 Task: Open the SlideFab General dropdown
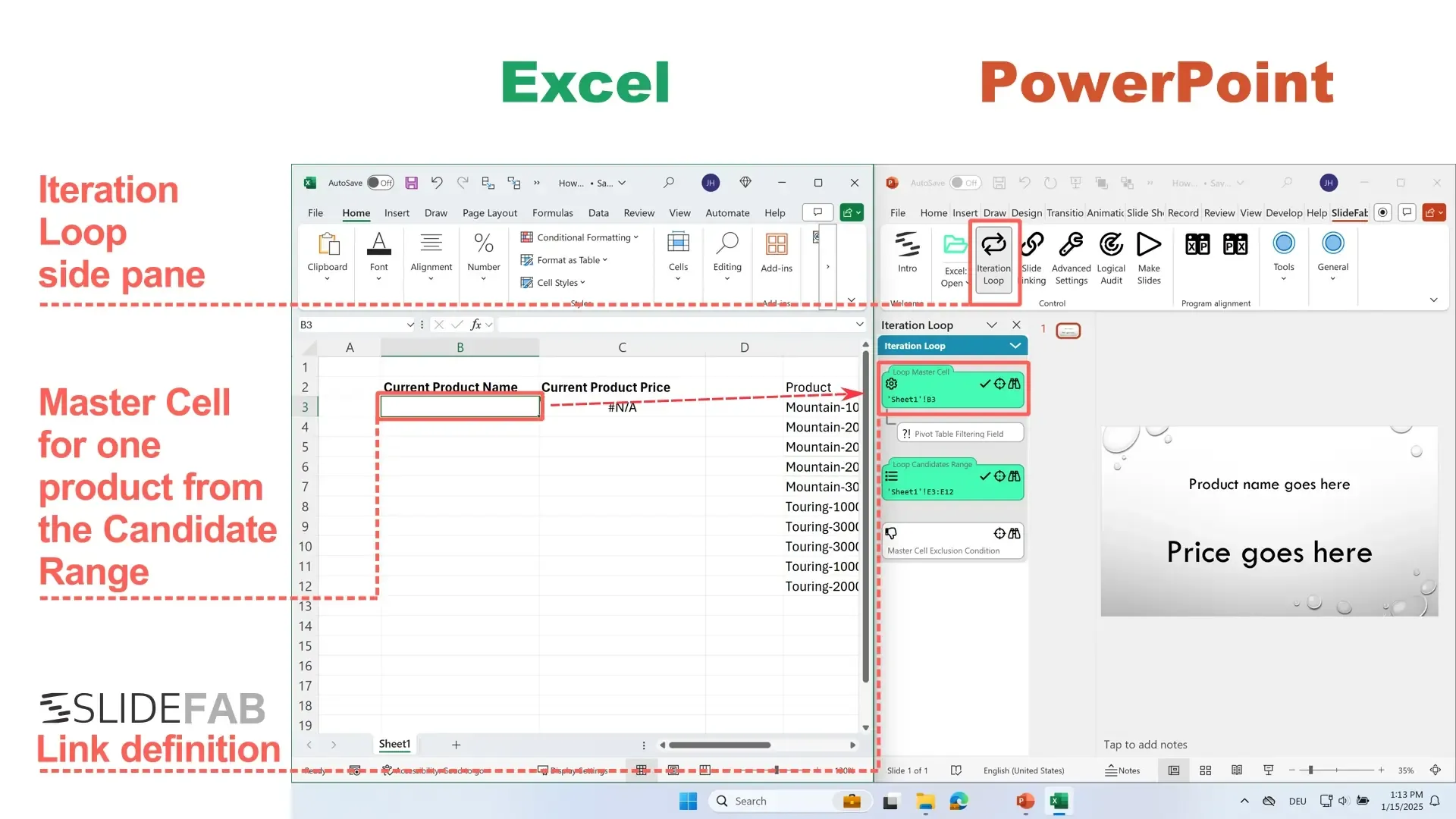click(x=1332, y=256)
